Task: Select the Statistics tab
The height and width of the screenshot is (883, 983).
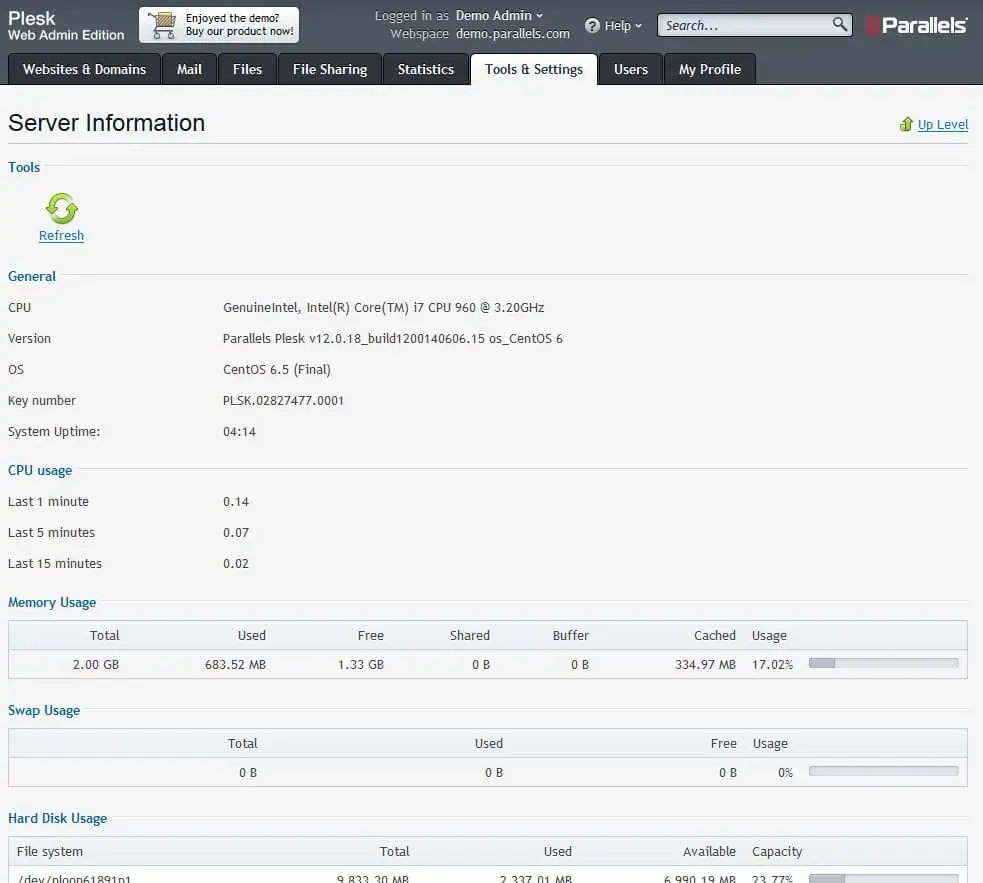Action: coord(425,69)
